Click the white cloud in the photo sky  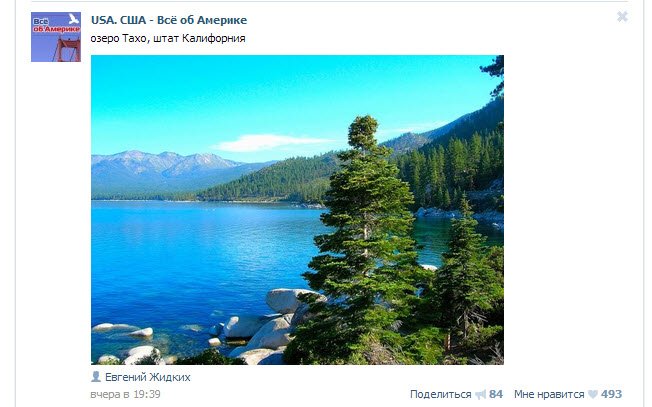click(x=270, y=142)
